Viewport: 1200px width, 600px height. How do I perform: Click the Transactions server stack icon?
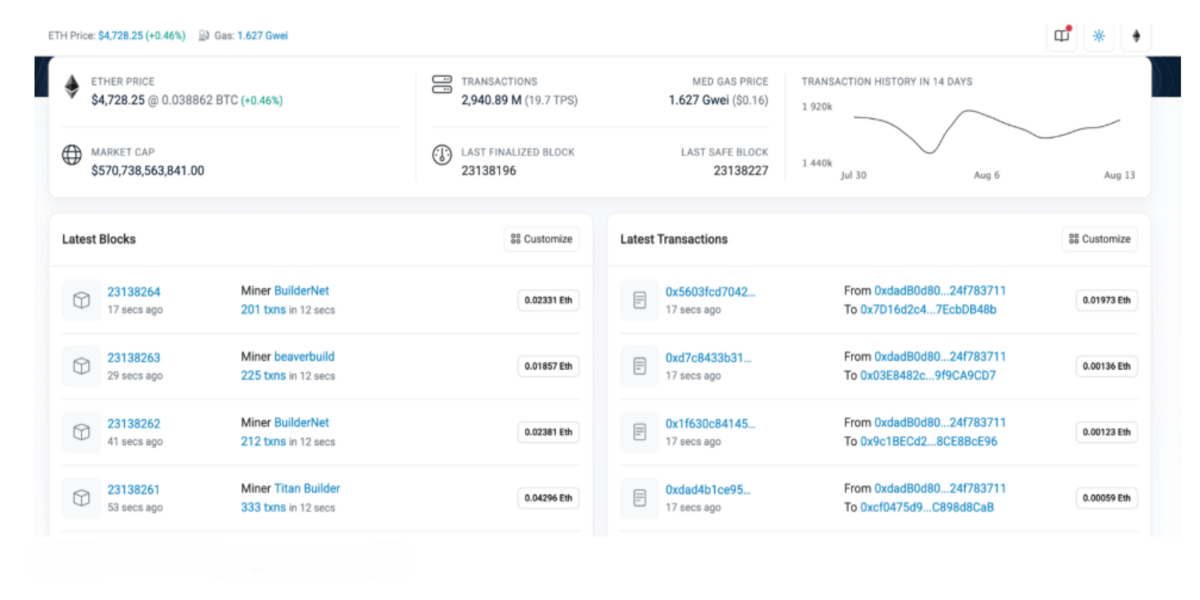441,84
